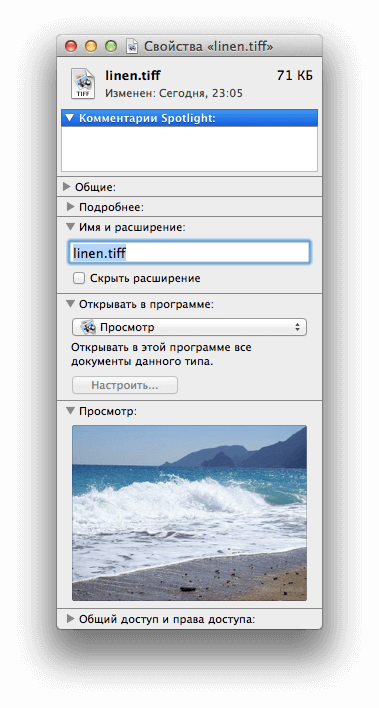This screenshot has width=379, height=708.
Task: Click the Preview app icon in dropdown
Action: [88, 327]
